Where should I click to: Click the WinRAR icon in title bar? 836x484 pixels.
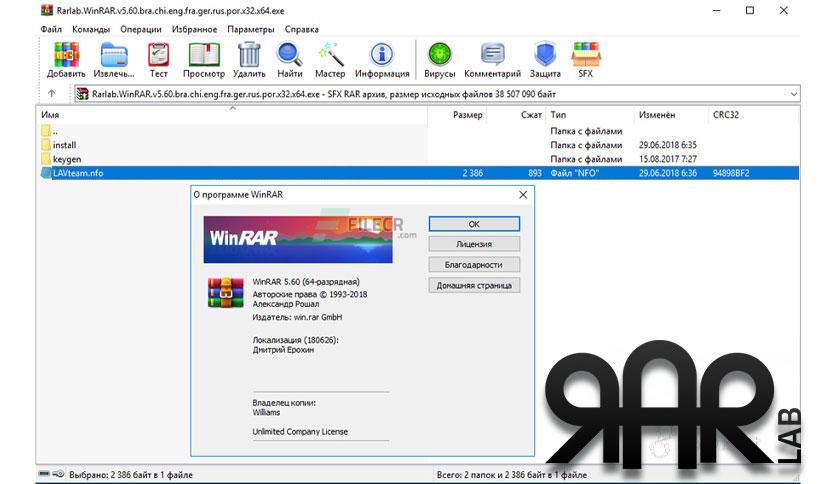click(47, 10)
